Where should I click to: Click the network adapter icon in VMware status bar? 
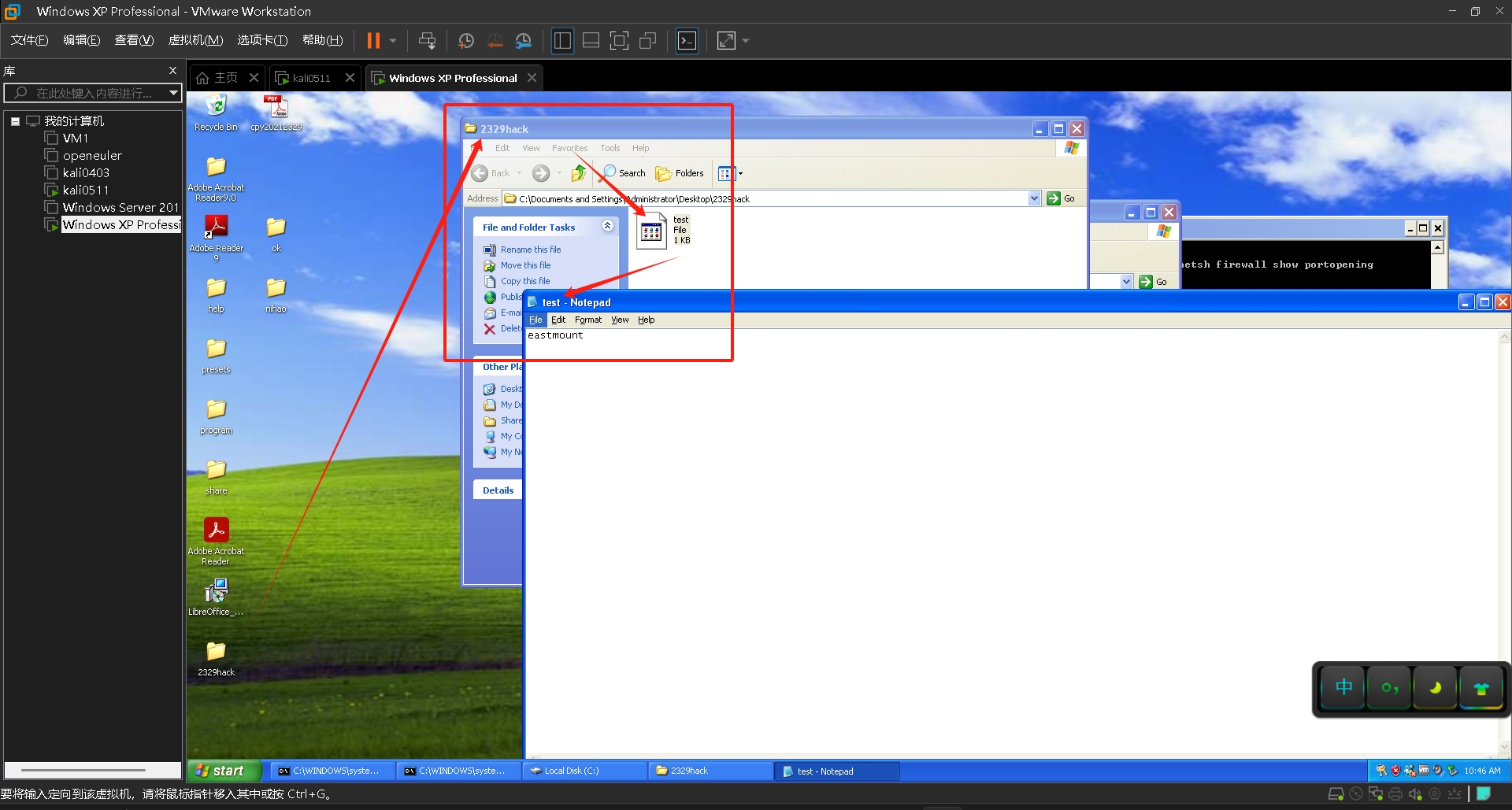click(x=1376, y=794)
